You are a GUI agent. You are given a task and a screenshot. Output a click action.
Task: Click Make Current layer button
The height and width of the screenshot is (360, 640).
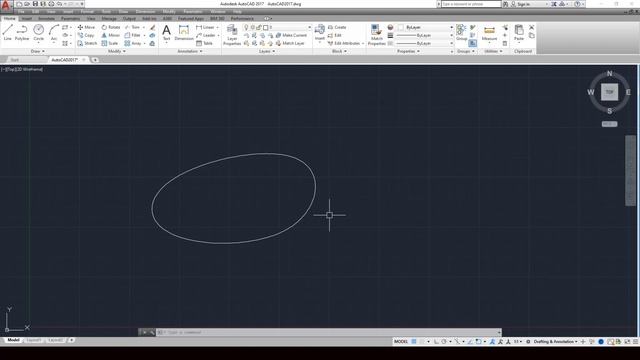291,36
